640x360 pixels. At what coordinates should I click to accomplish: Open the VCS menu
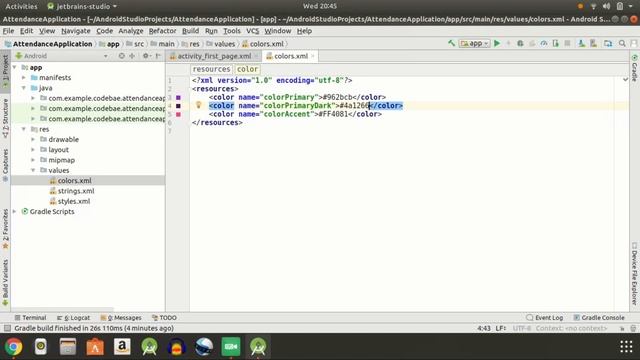point(252,31)
